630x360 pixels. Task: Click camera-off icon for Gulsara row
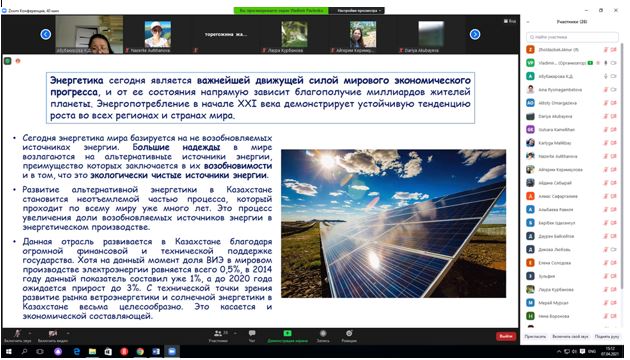tap(614, 129)
